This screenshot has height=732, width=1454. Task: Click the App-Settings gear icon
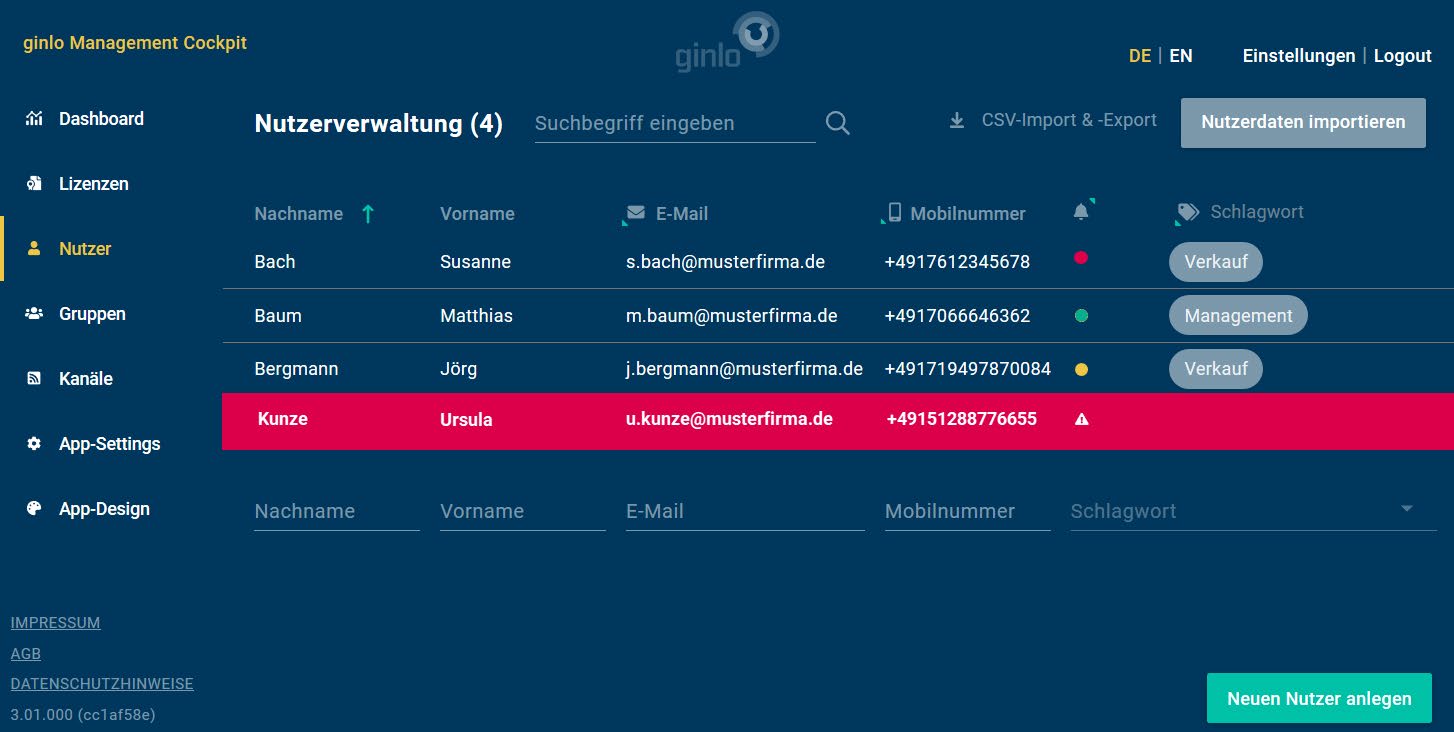(x=34, y=444)
